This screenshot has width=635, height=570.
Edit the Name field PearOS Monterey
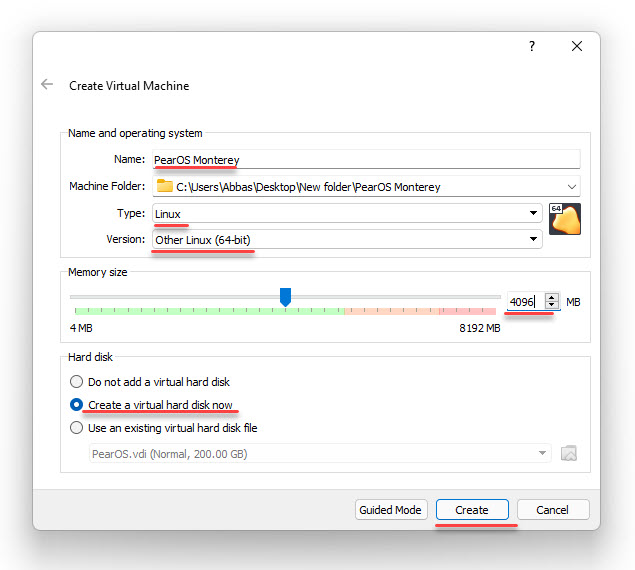(x=366, y=160)
